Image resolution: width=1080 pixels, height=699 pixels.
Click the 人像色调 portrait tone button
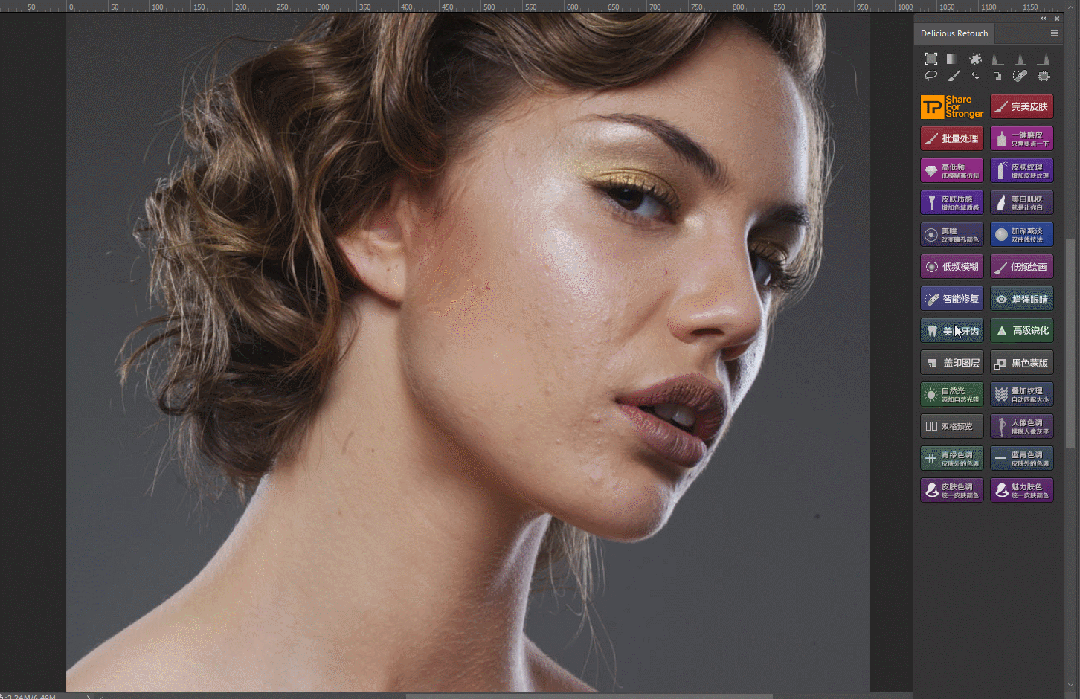click(x=1022, y=426)
